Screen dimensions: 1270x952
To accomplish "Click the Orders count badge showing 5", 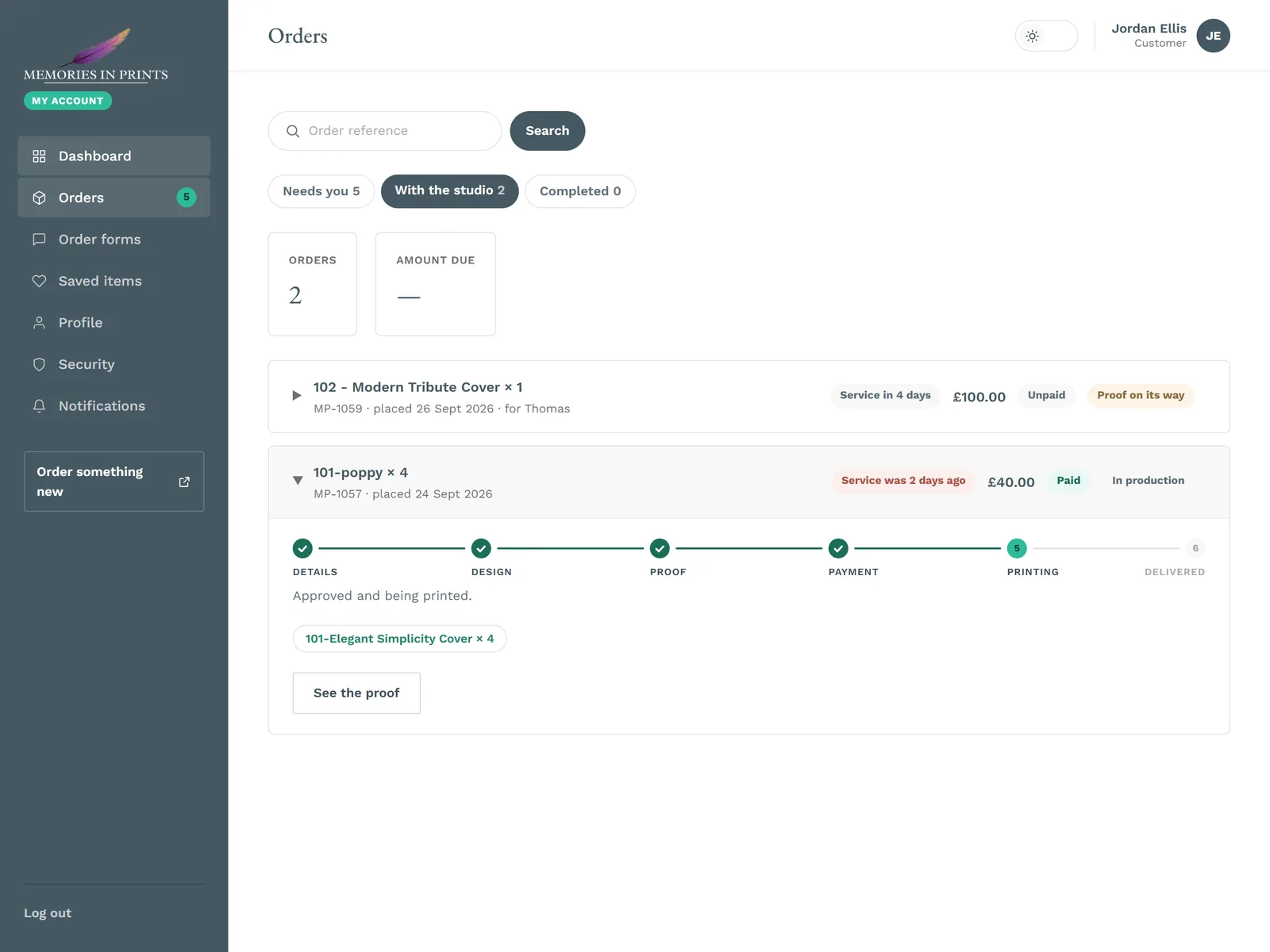I will click(x=187, y=198).
